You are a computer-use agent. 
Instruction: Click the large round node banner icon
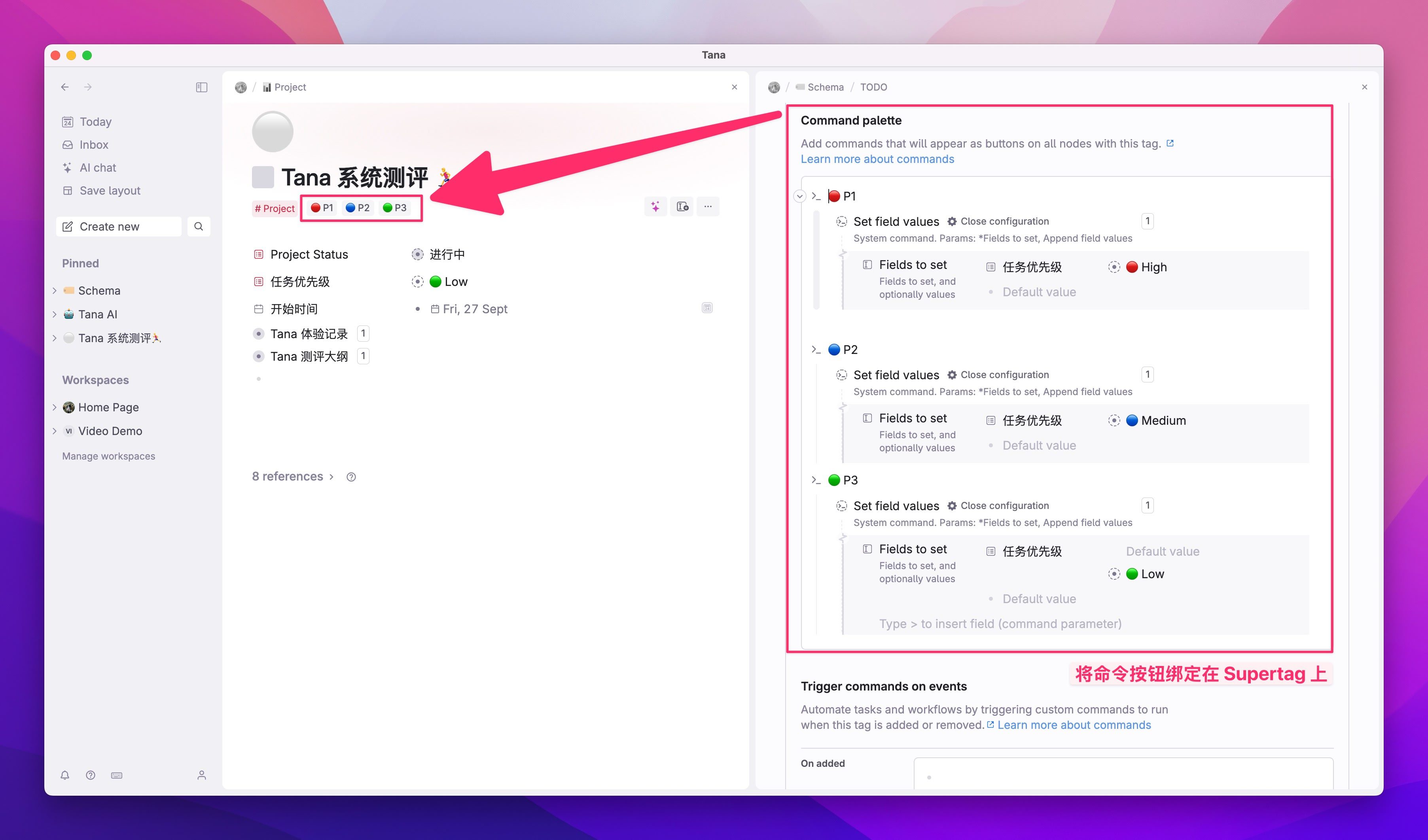273,131
